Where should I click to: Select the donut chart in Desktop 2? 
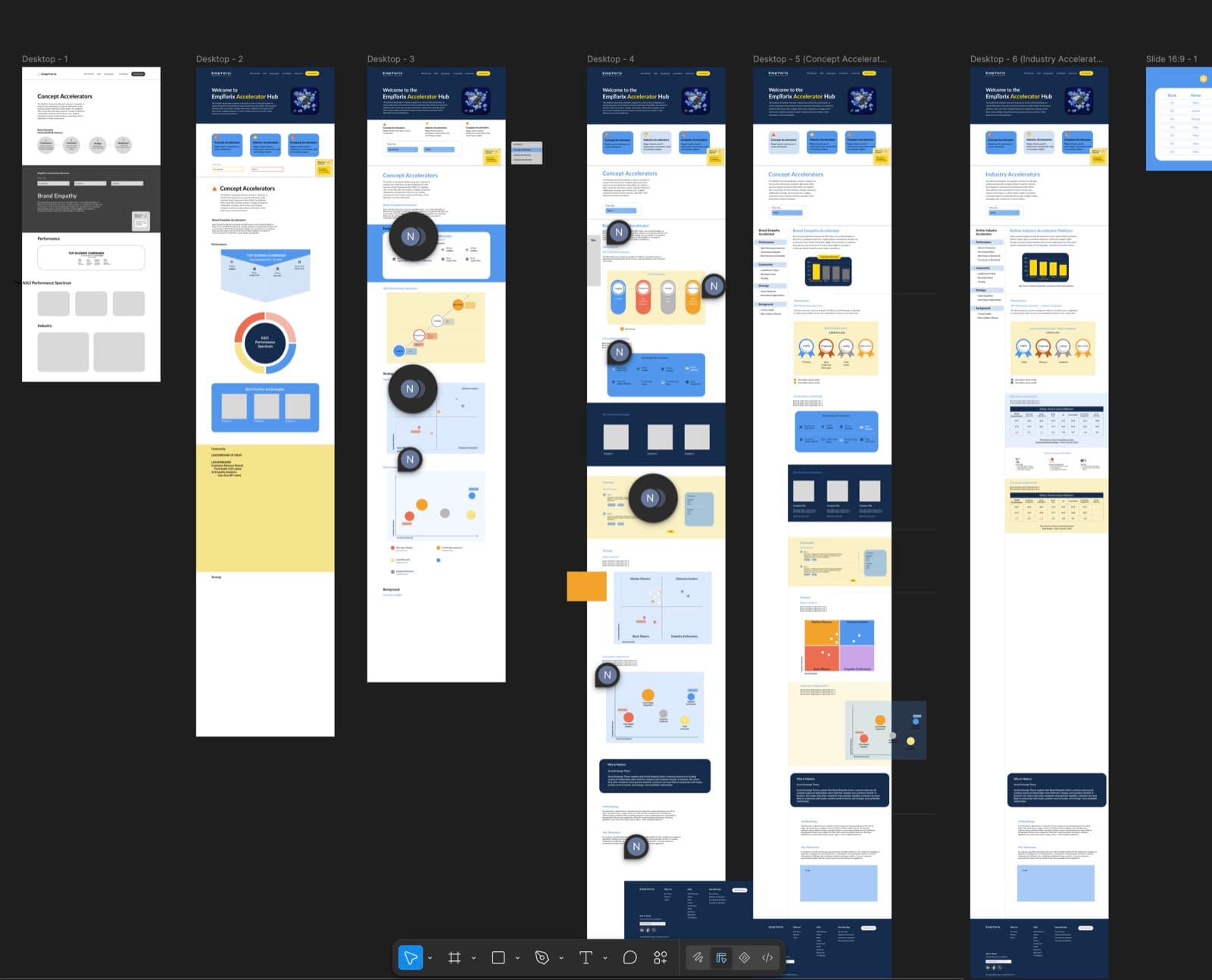pyautogui.click(x=265, y=342)
